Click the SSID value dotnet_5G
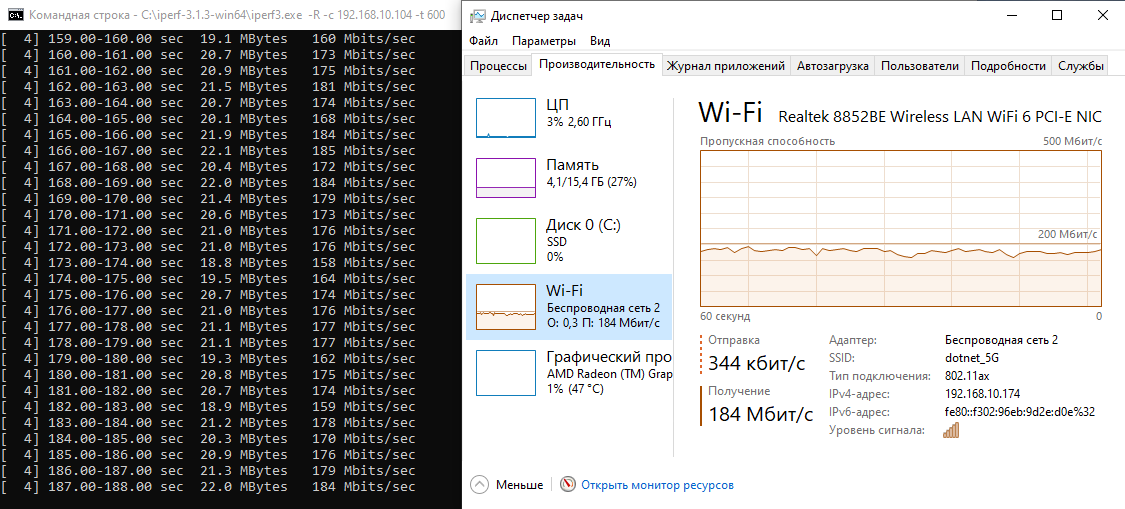The image size is (1125, 509). (x=973, y=358)
